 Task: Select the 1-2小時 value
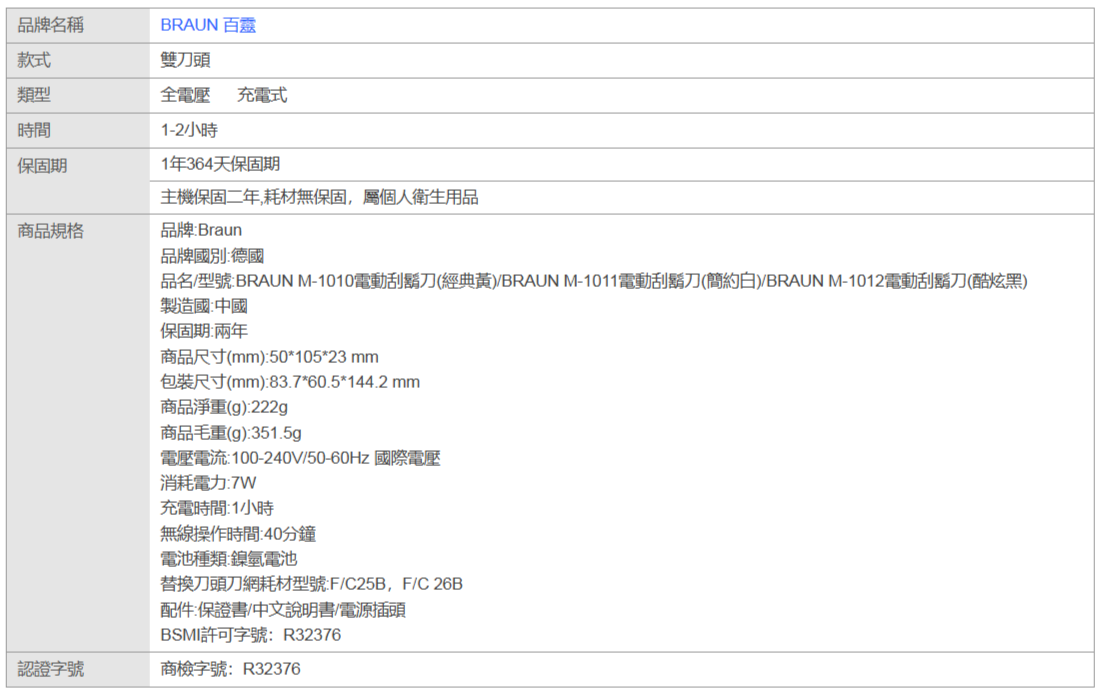(x=189, y=130)
